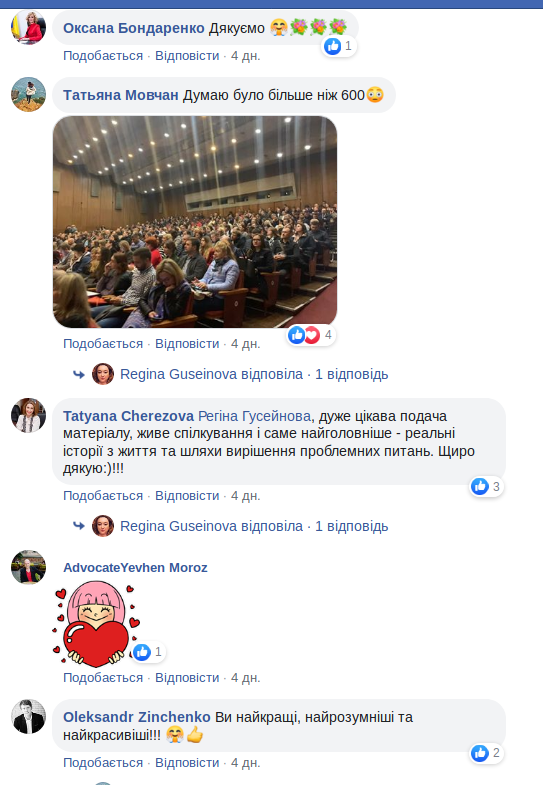The image size is (543, 785).
Task: Open Татьяна Мовчан's profile picture
Action: [29, 95]
